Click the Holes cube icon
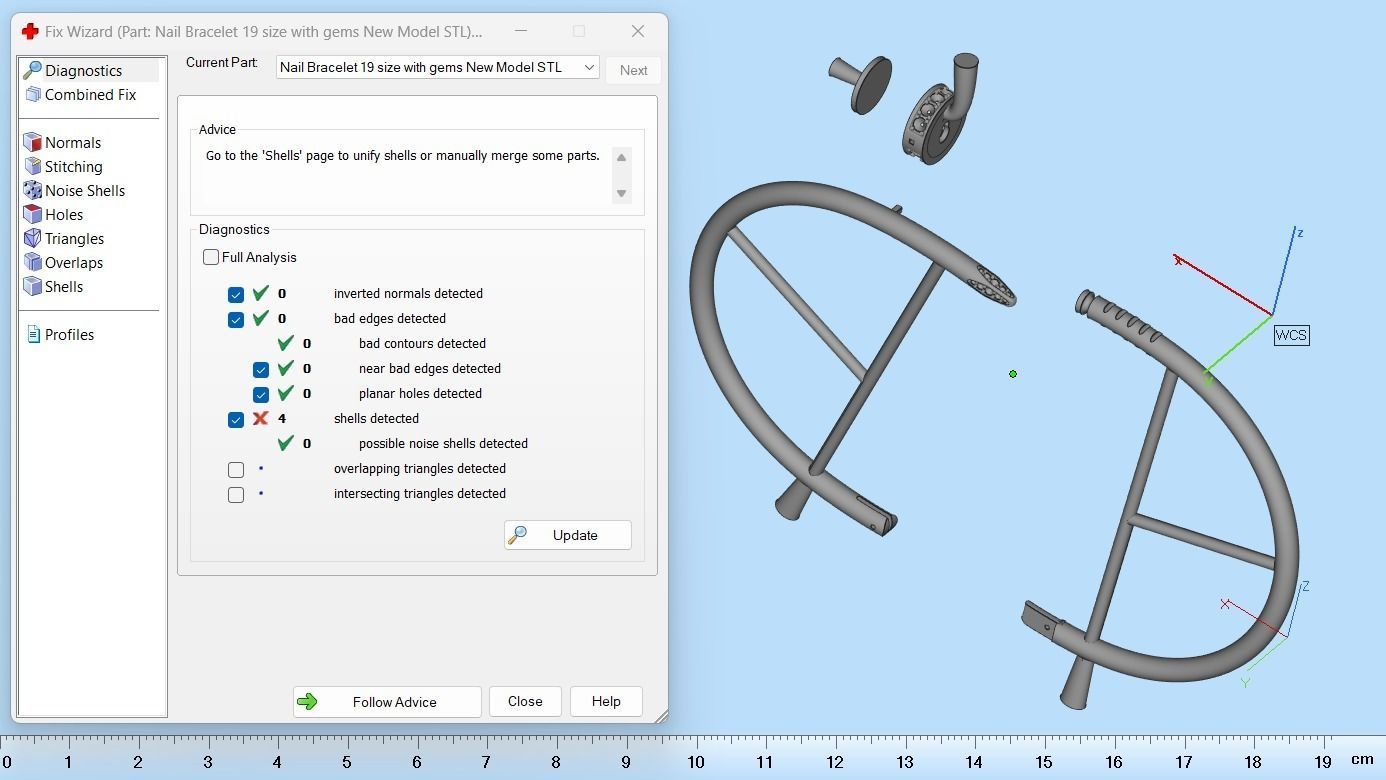Viewport: 1386px width, 780px height. [x=32, y=214]
